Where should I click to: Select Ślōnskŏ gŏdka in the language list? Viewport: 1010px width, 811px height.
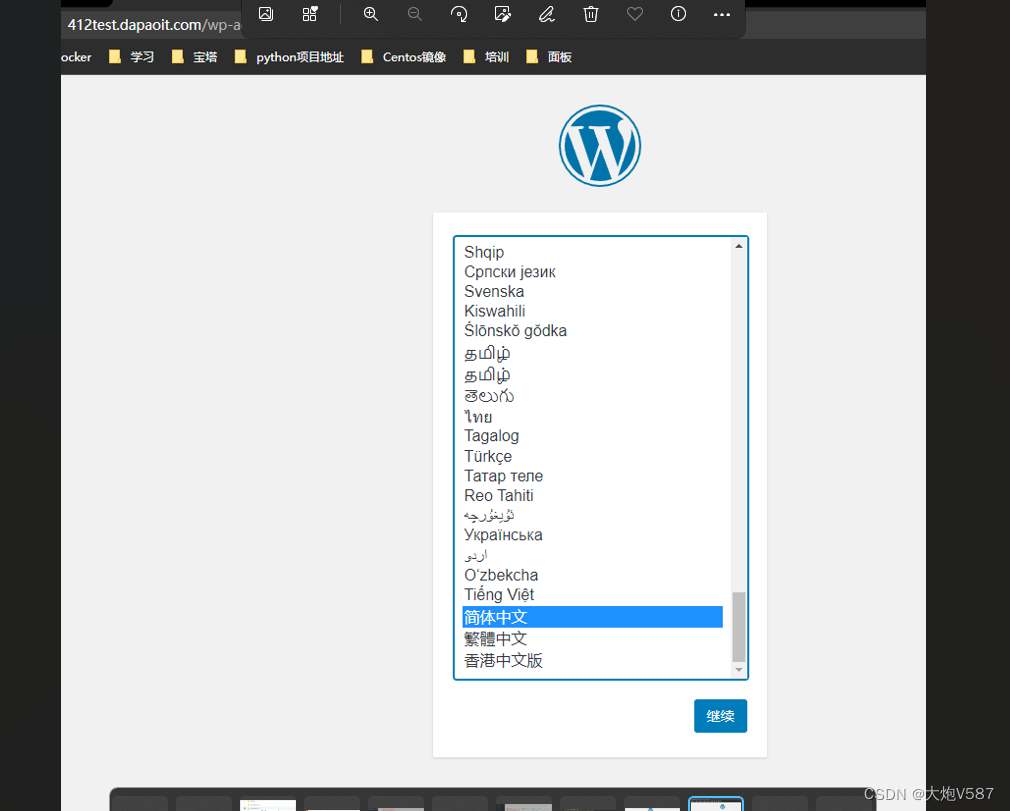click(593, 330)
